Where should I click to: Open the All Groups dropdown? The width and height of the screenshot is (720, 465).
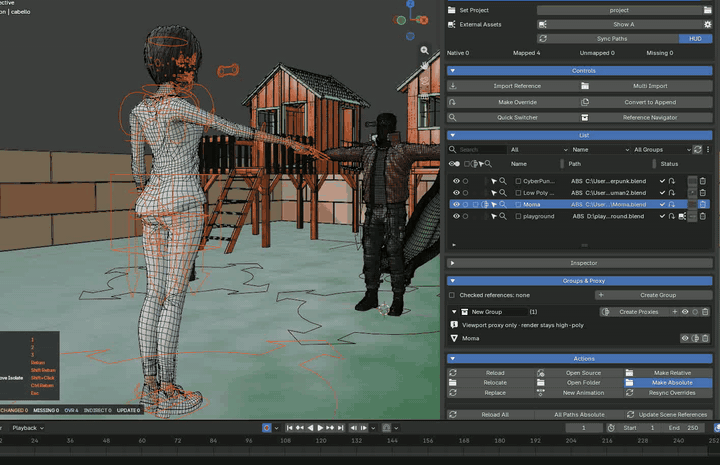click(x=661, y=150)
